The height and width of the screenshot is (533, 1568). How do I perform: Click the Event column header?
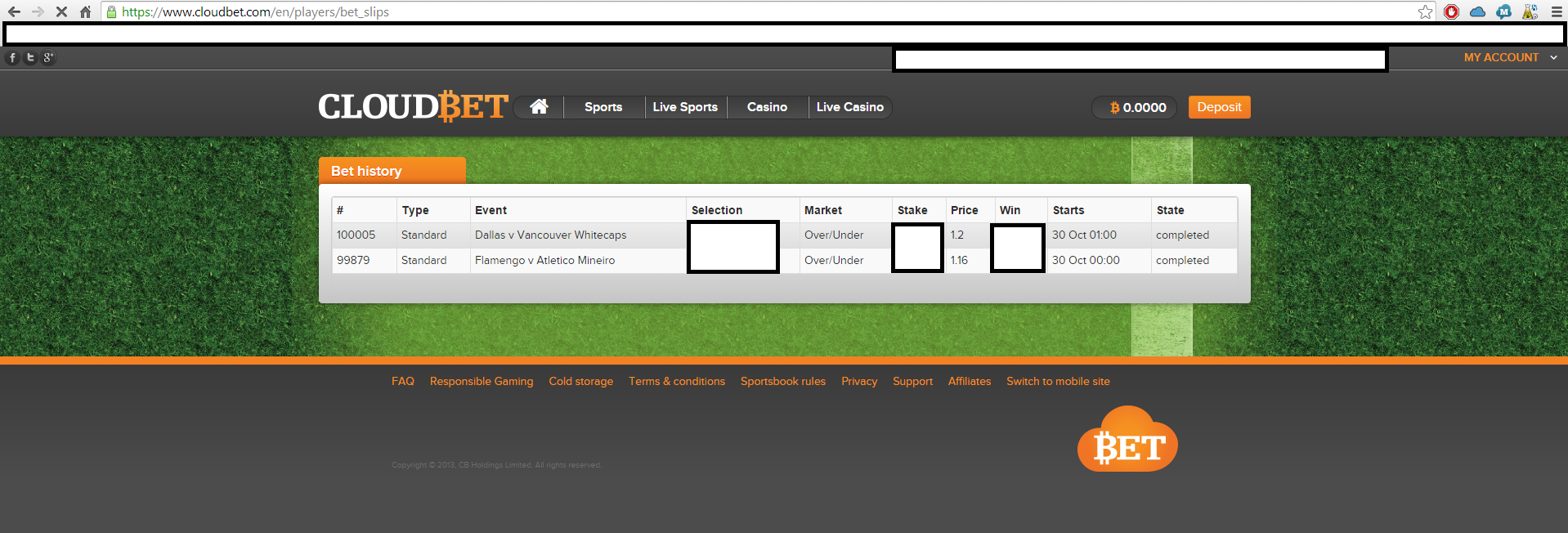click(491, 210)
